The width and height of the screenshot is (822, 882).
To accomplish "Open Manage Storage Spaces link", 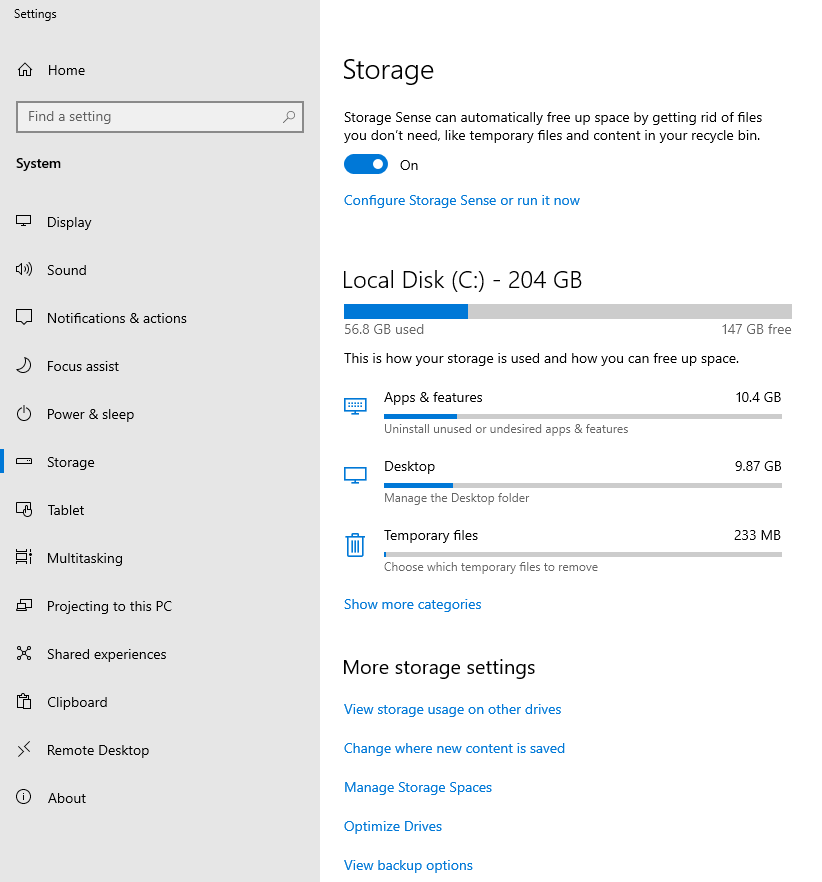I will 417,787.
